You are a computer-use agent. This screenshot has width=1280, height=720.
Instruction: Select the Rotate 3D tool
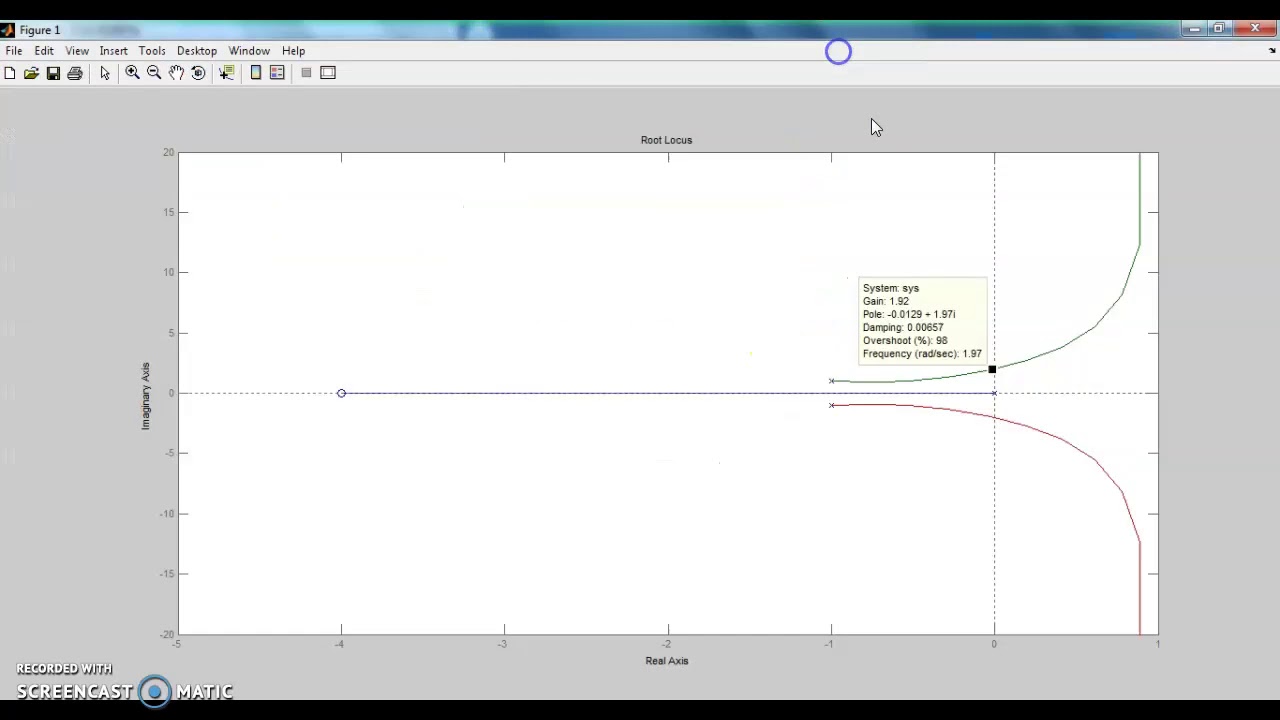tap(198, 73)
